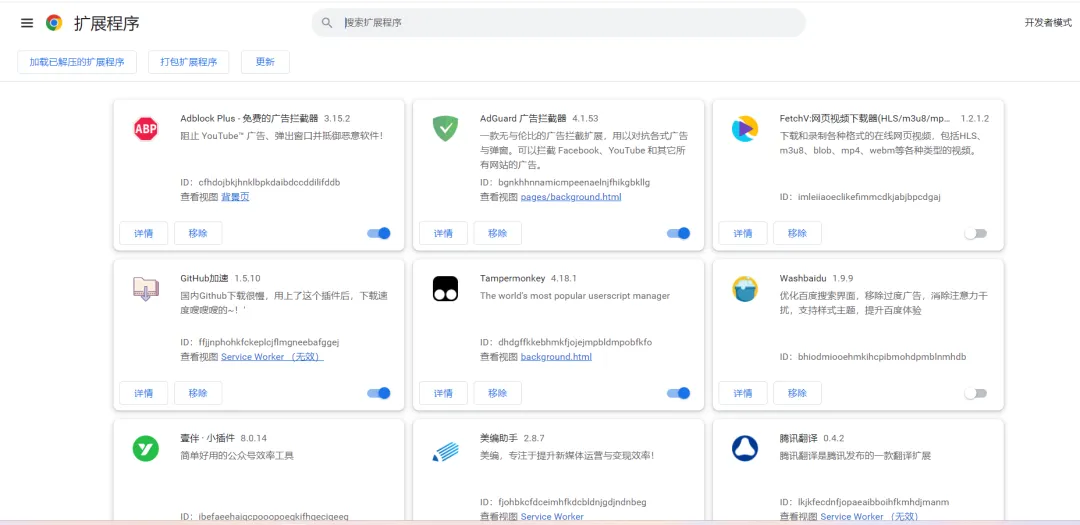Click the search magnifier icon

point(327,23)
